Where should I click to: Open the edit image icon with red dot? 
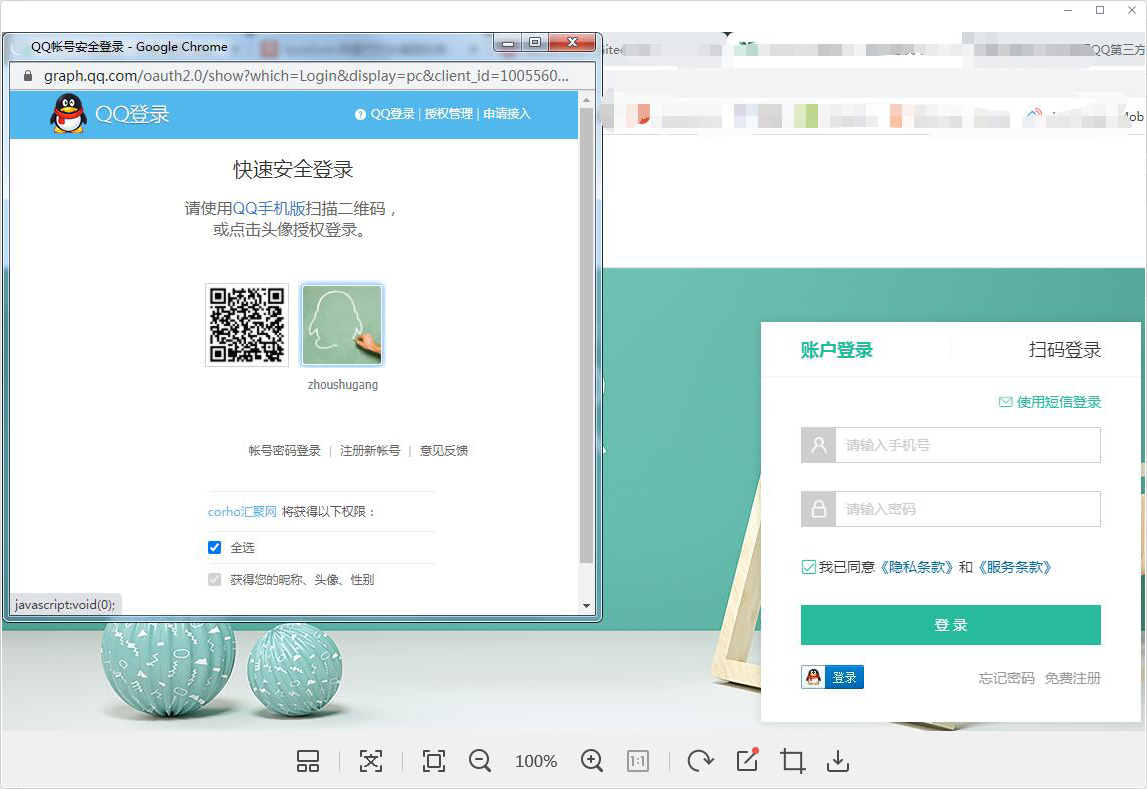[x=747, y=760]
